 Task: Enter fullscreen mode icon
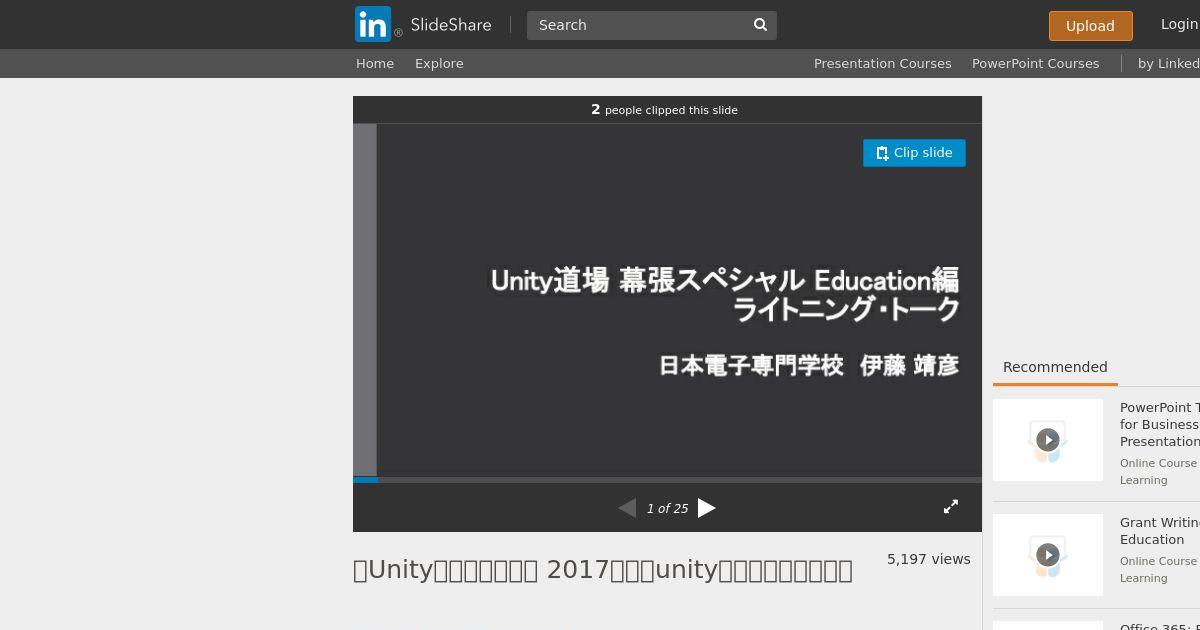coord(951,507)
